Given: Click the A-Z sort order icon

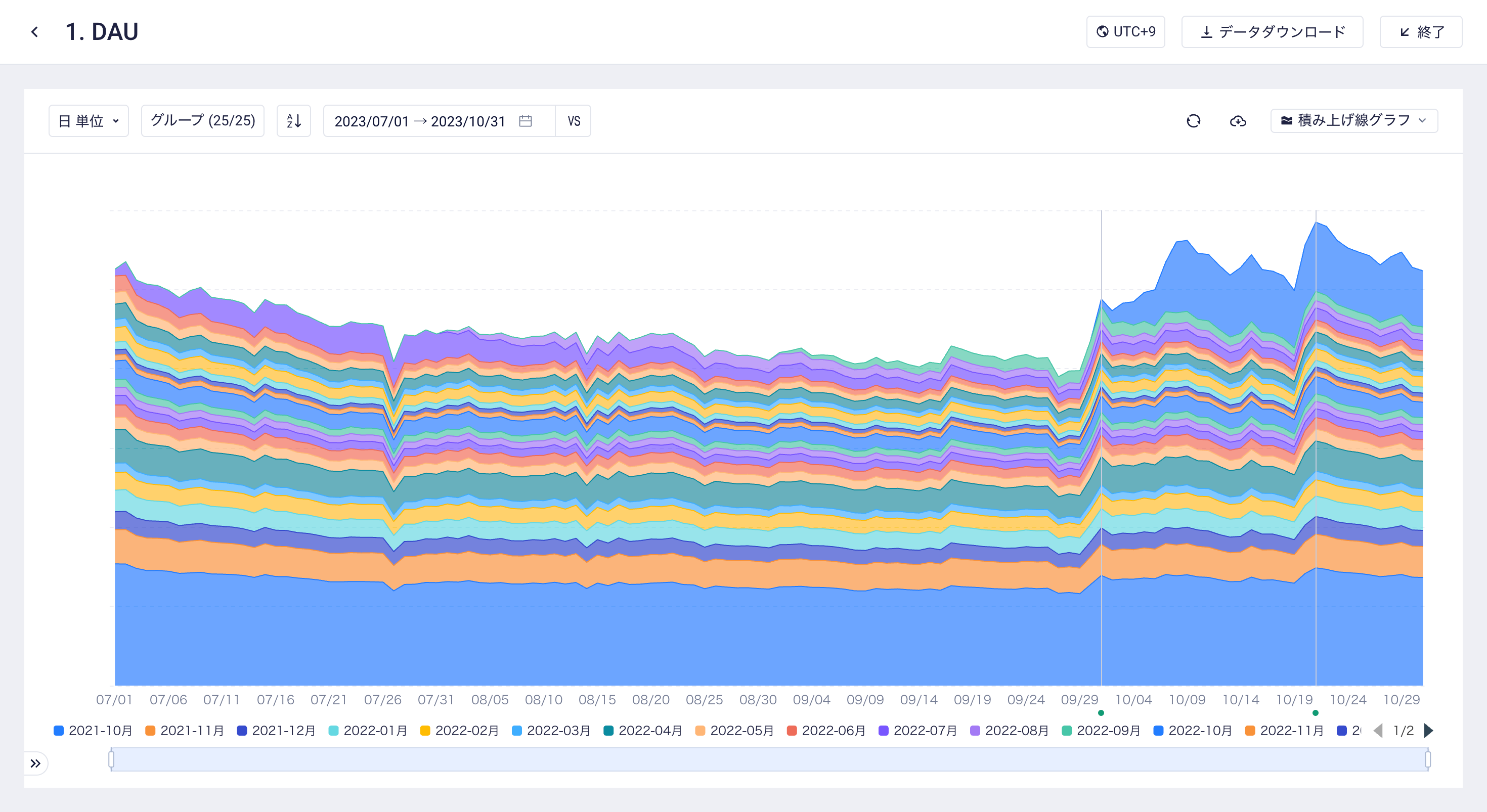Looking at the screenshot, I should 294,121.
